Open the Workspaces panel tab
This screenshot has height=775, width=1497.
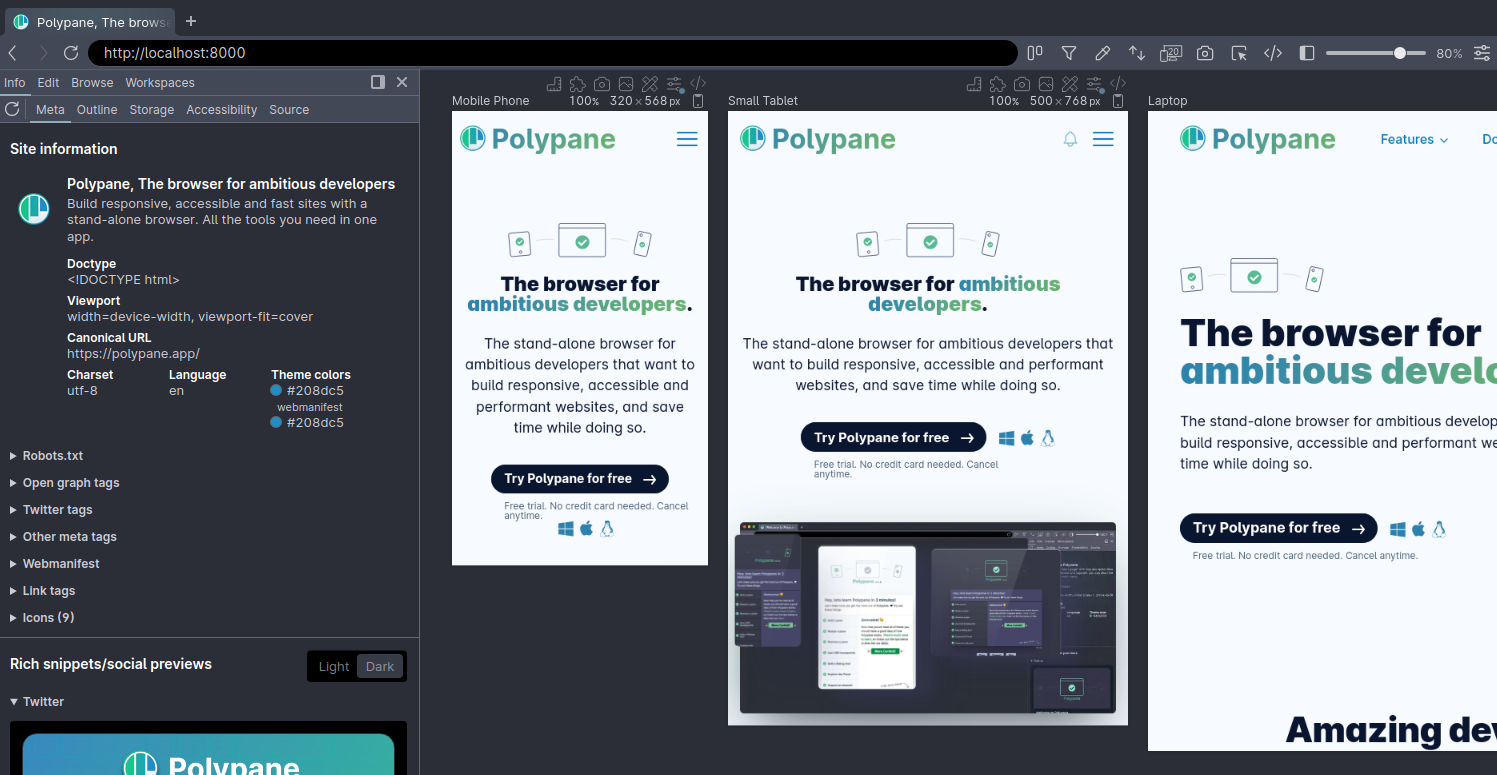160,82
